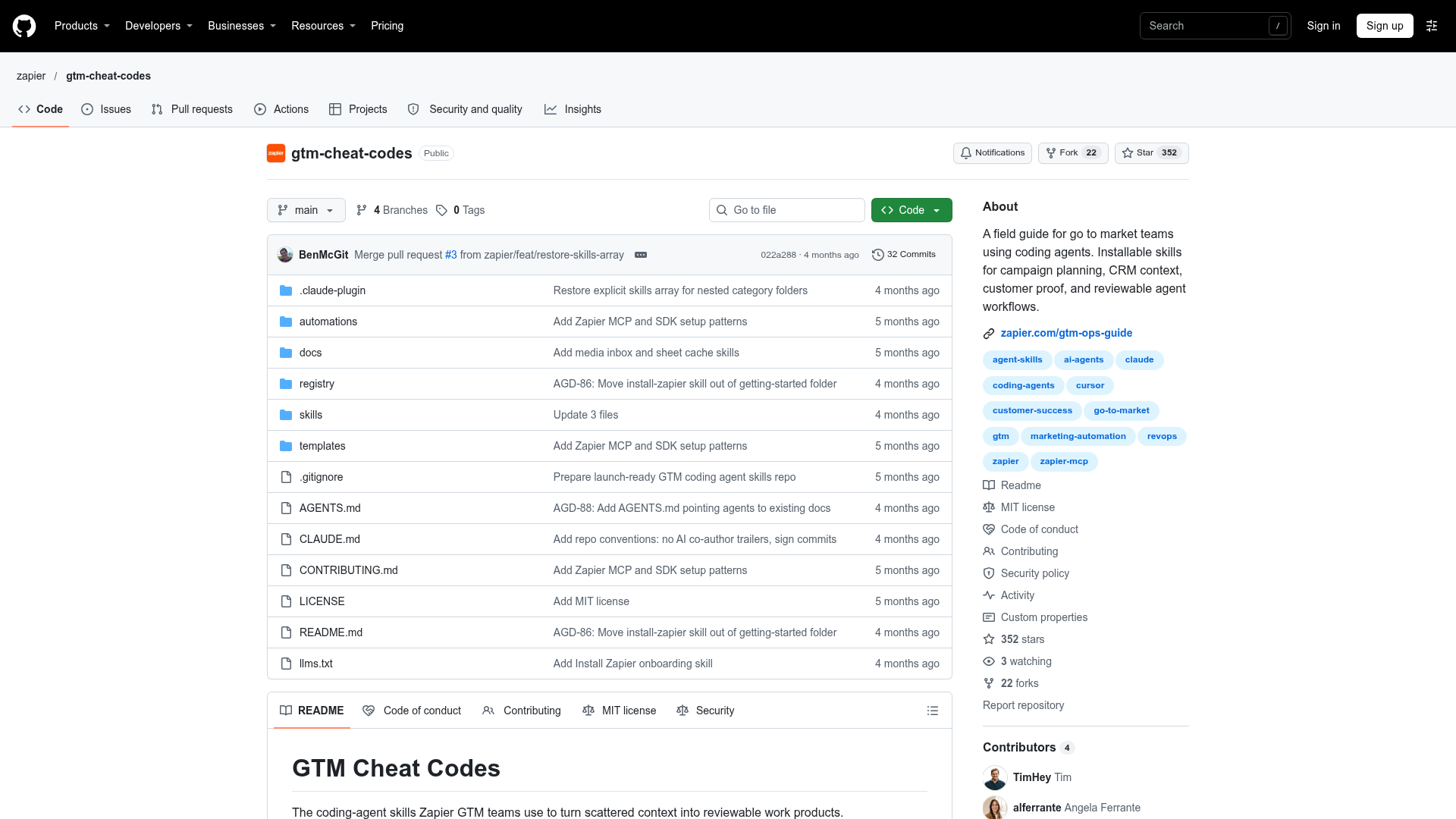This screenshot has height=819, width=1456.
Task: Open the settings sliders icon beside Sign up
Action: (x=1432, y=26)
